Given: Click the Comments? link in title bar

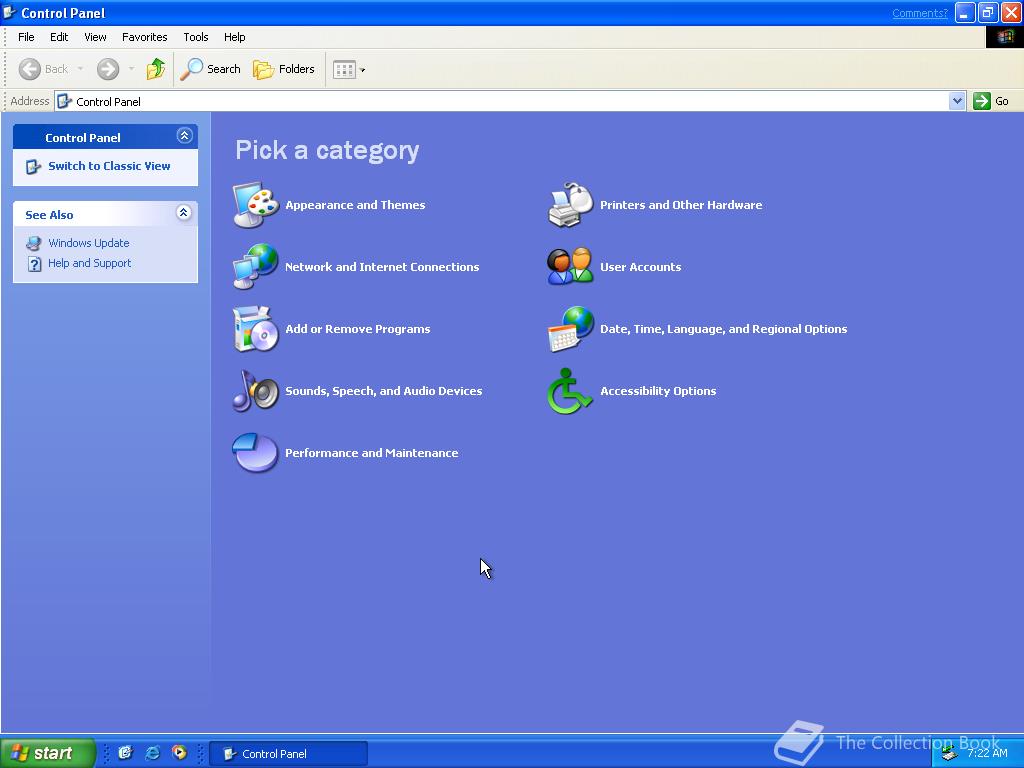Looking at the screenshot, I should coord(920,13).
